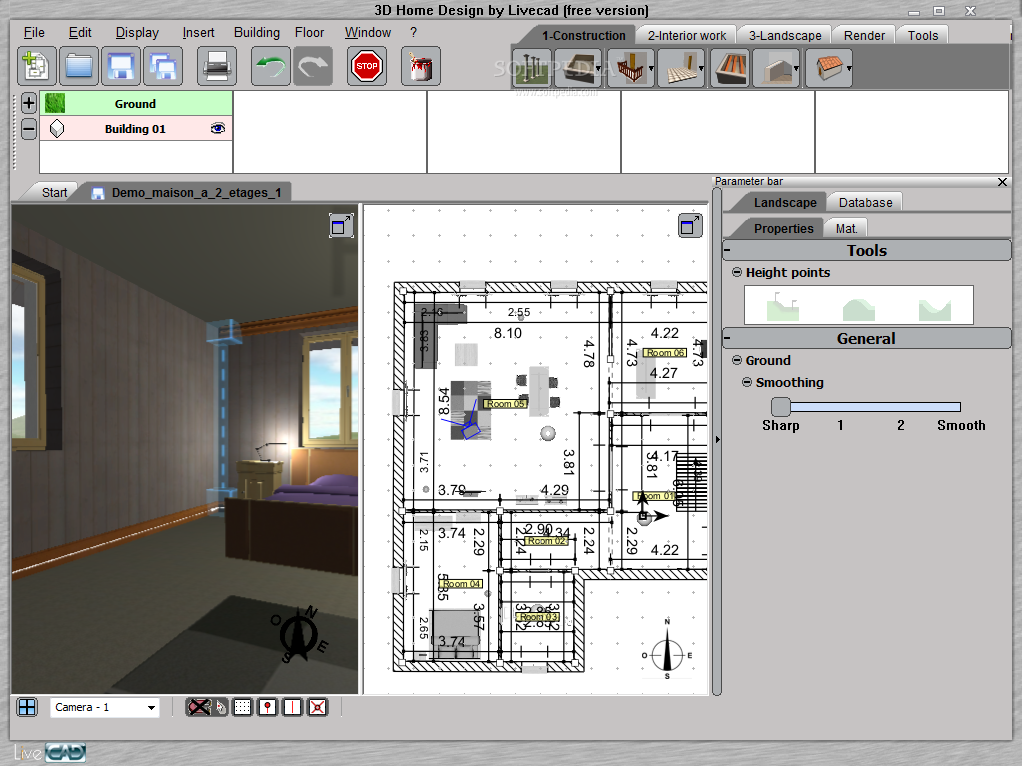The height and width of the screenshot is (766, 1022).
Task: Click the red STOP icon
Action: tap(366, 66)
